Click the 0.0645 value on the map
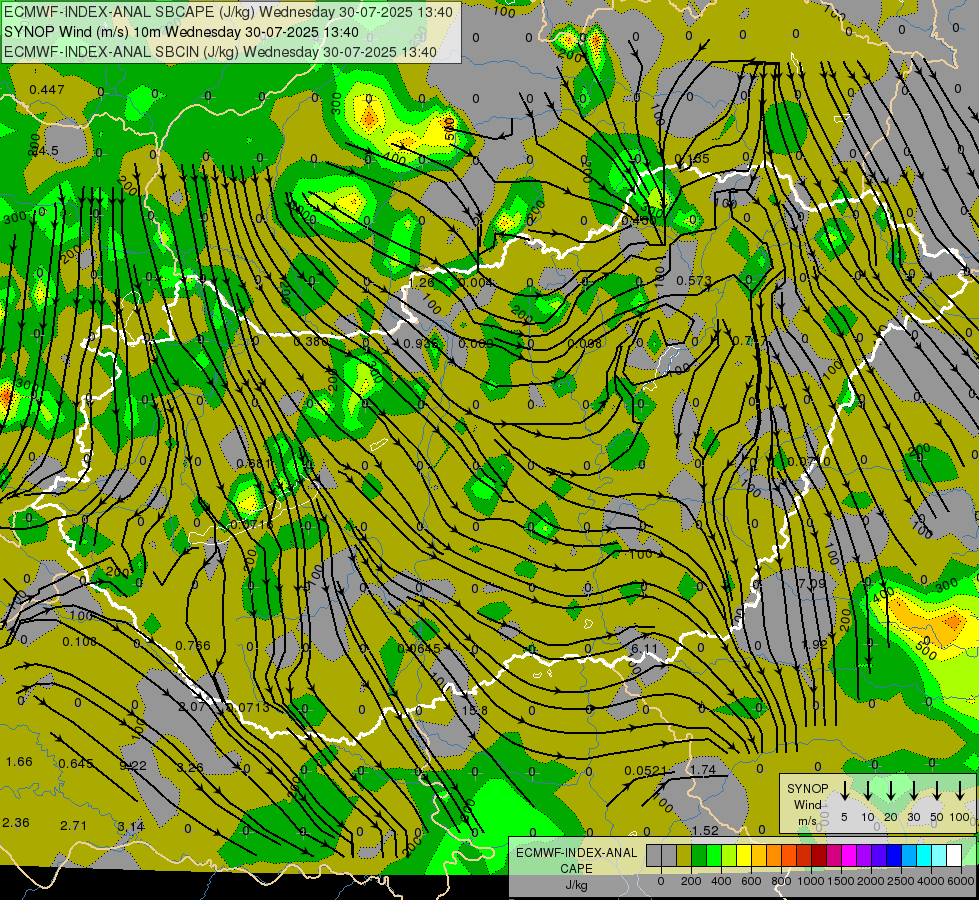The image size is (979, 900). (419, 648)
